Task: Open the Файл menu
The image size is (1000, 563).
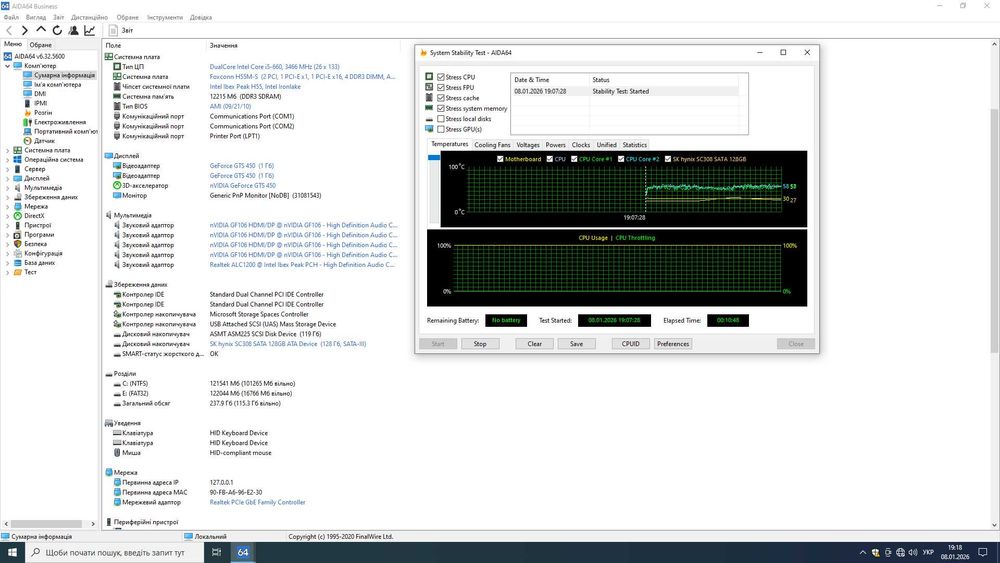Action: click(11, 17)
